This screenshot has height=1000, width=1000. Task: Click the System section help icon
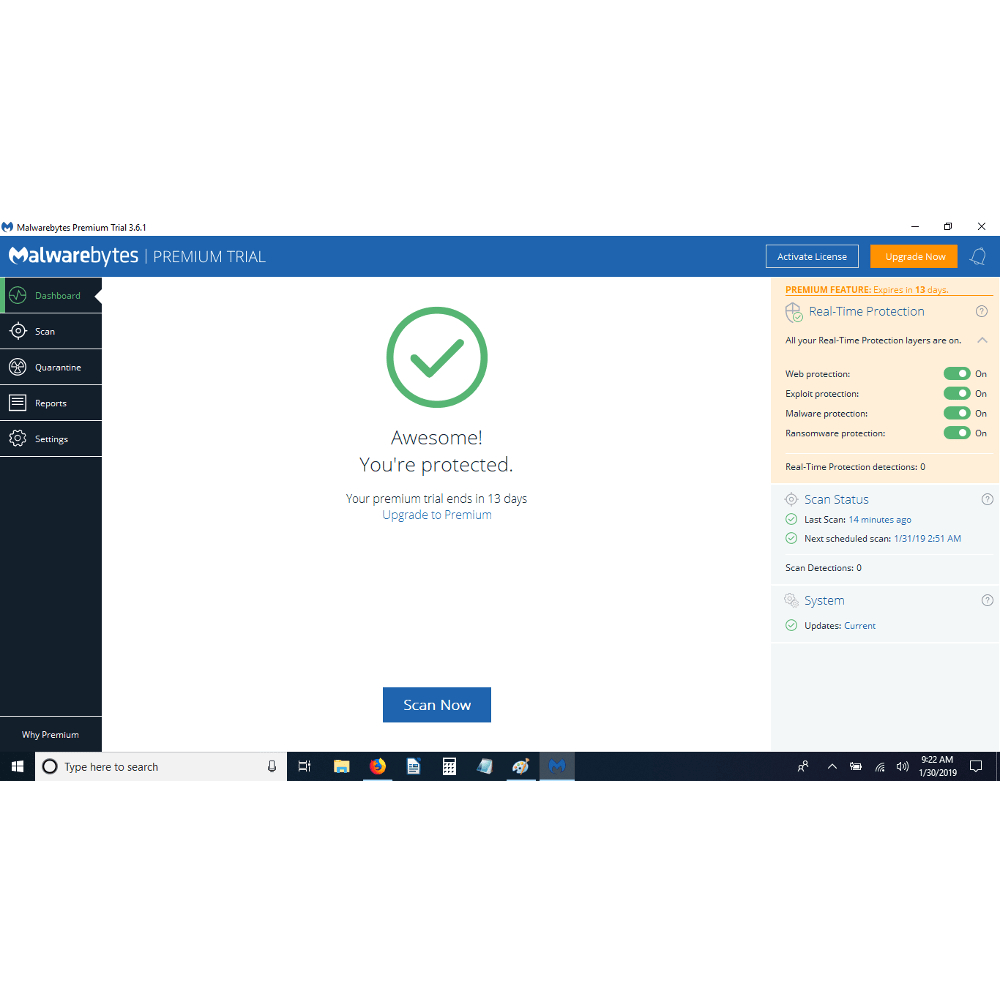(987, 601)
